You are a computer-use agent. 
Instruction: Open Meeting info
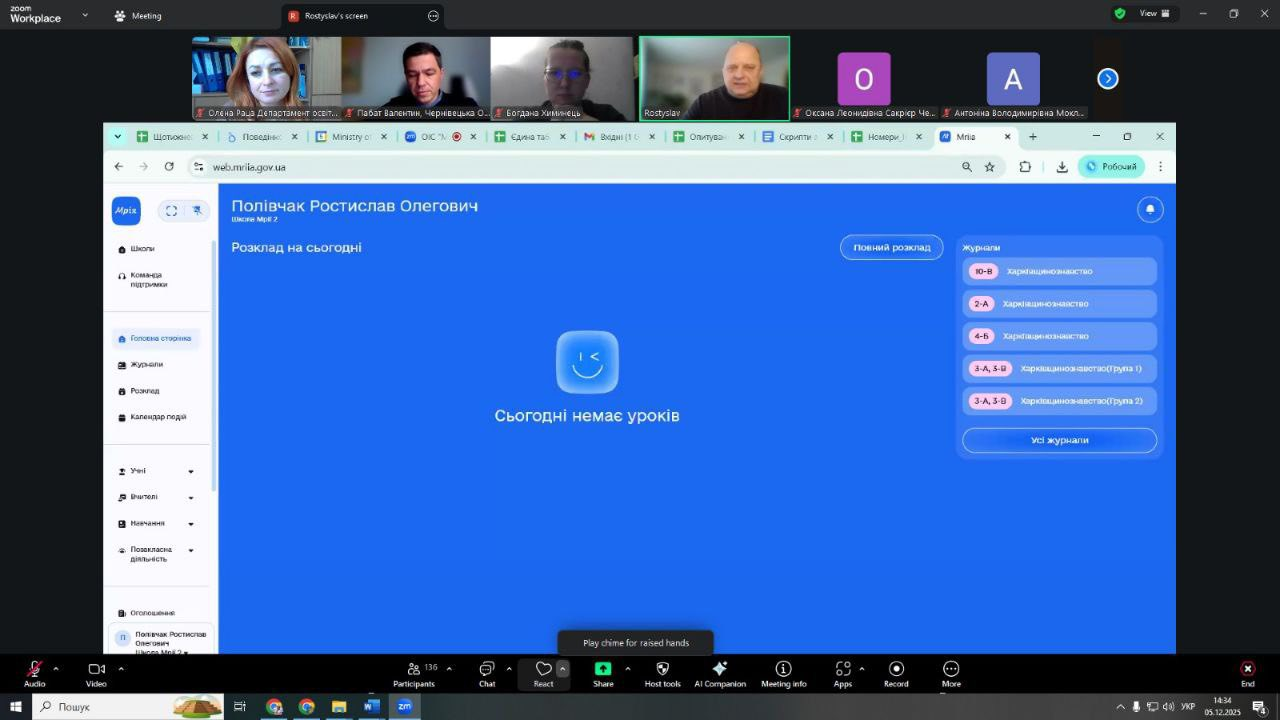click(x=783, y=674)
